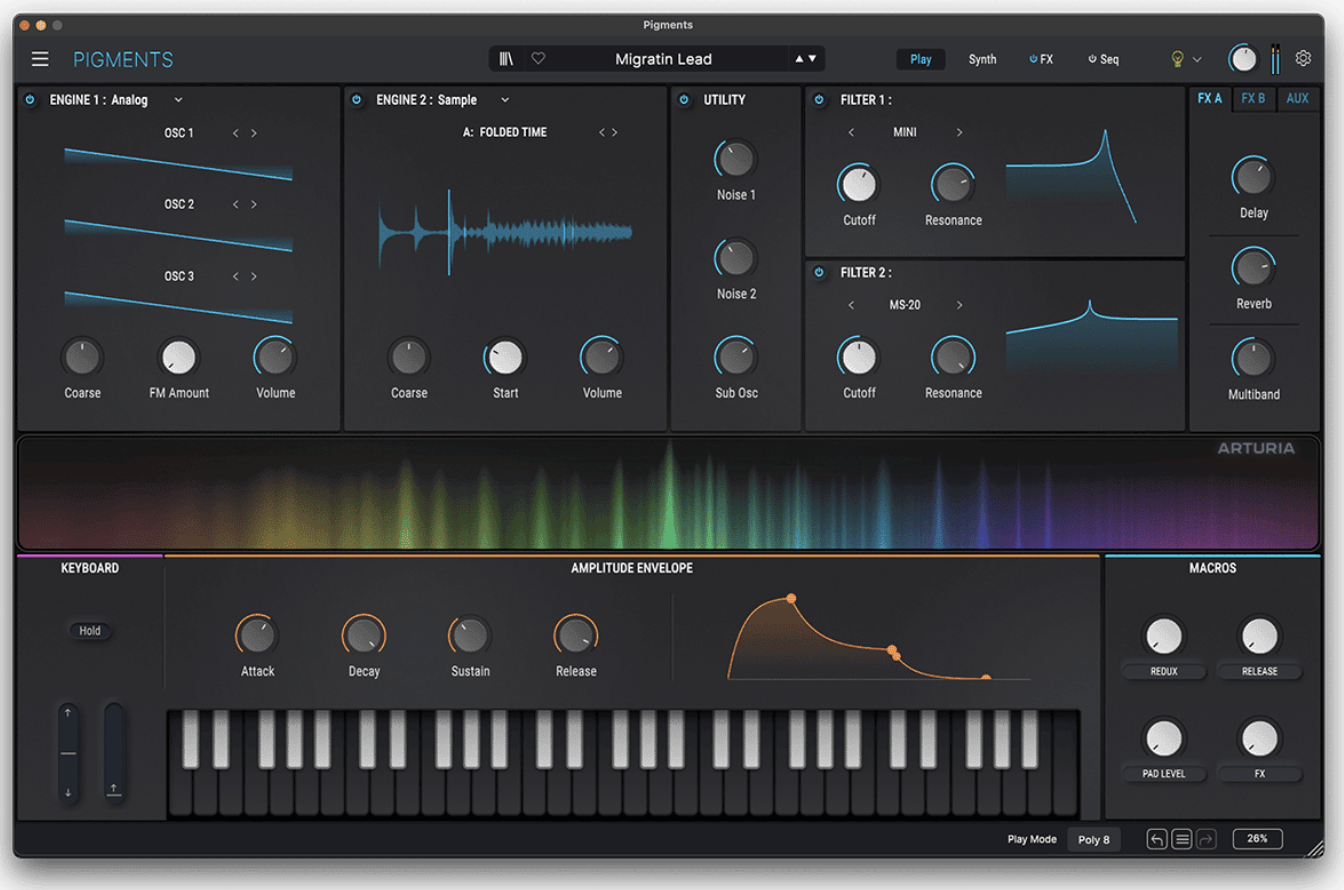Click the amplitude envelope Attack knob
The width and height of the screenshot is (1344, 890).
click(x=257, y=634)
